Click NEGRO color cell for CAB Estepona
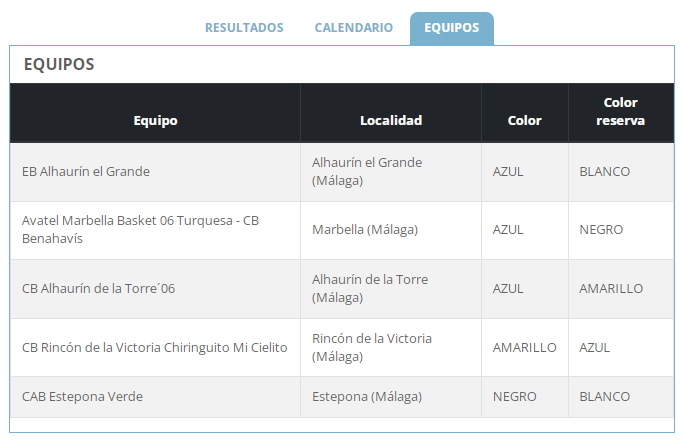 tap(515, 396)
